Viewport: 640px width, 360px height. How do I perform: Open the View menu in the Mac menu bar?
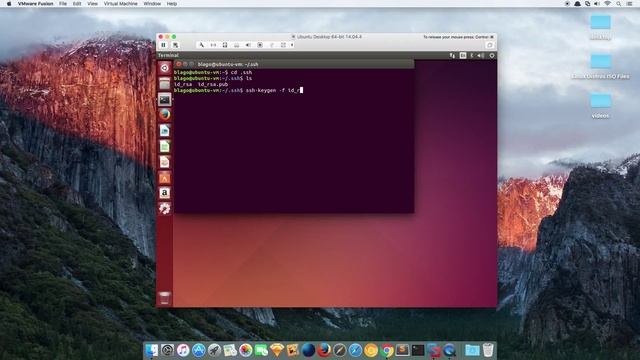pos(92,4)
